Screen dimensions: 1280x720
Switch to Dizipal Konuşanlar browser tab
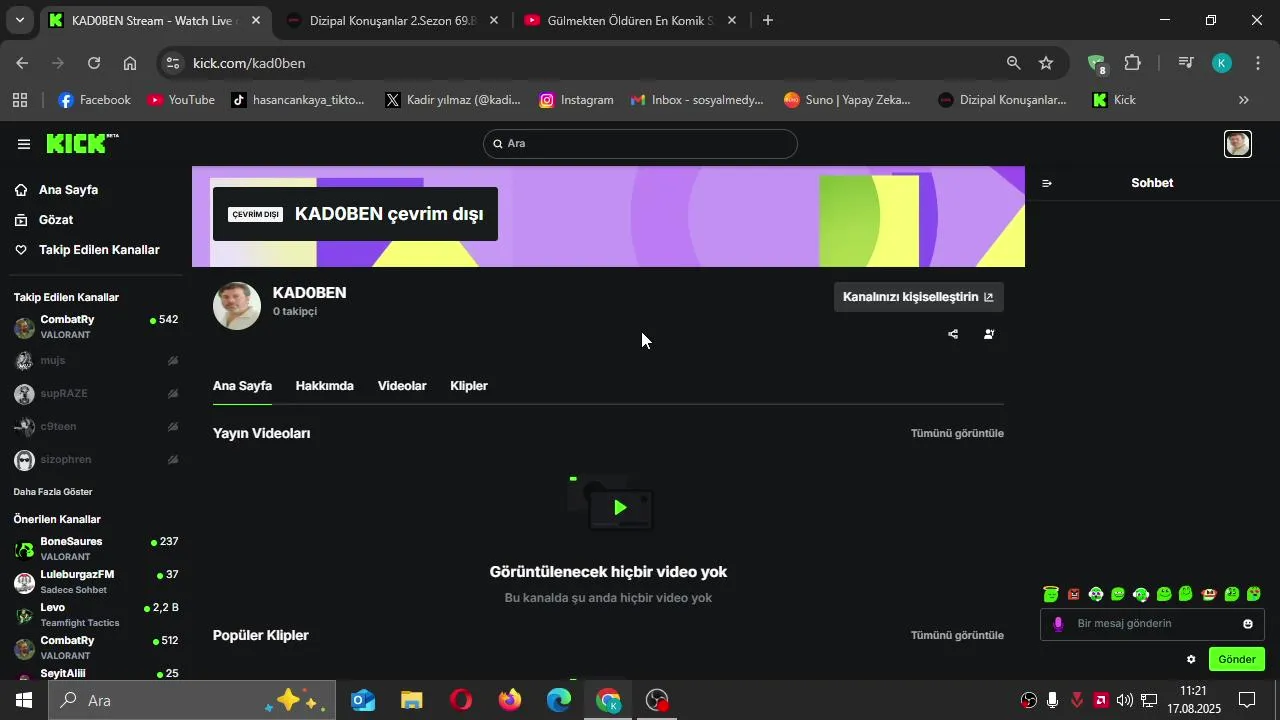click(393, 20)
